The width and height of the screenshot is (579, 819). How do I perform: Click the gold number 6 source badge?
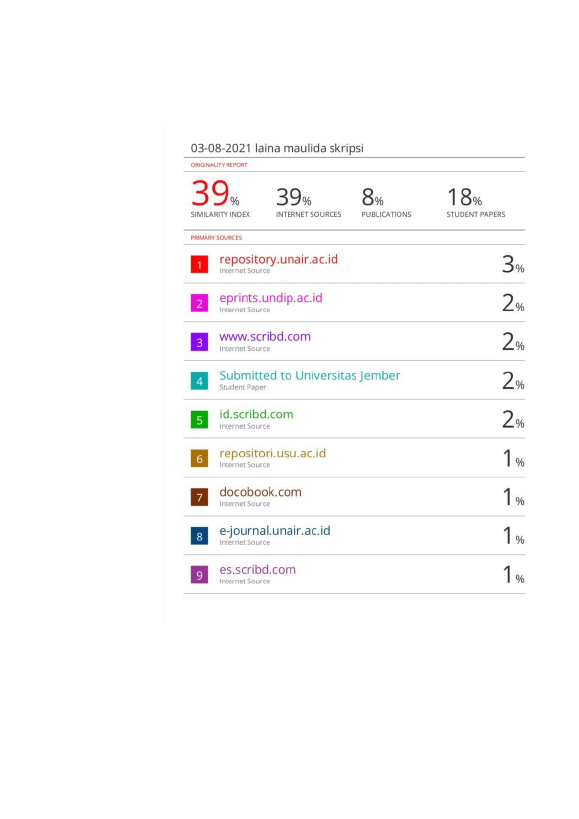pyautogui.click(x=199, y=459)
